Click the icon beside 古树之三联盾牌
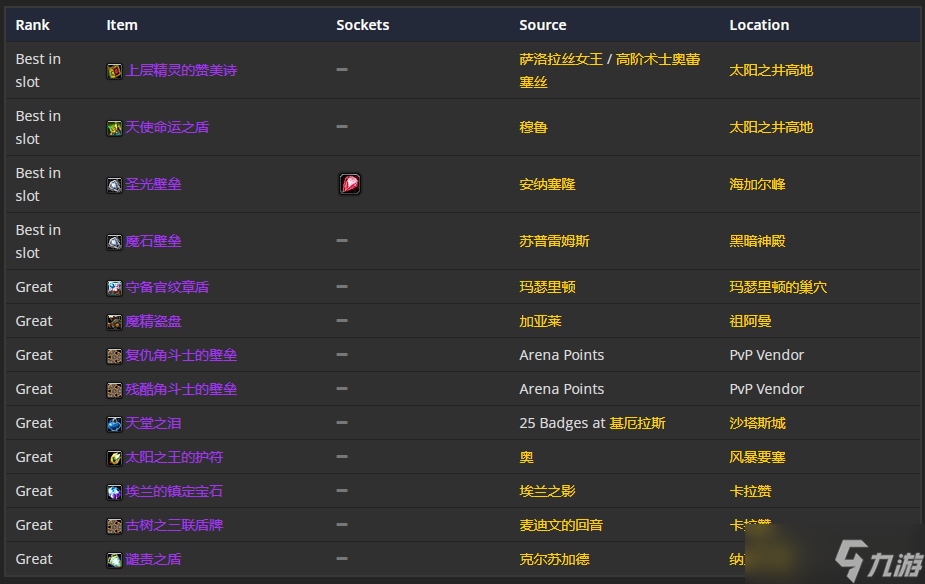The height and width of the screenshot is (584, 925). (x=114, y=526)
